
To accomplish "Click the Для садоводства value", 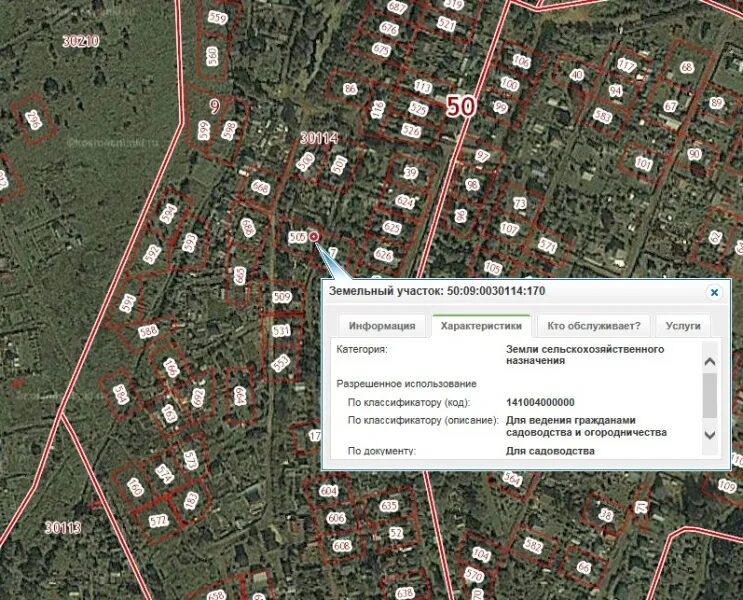I will 550,451.
